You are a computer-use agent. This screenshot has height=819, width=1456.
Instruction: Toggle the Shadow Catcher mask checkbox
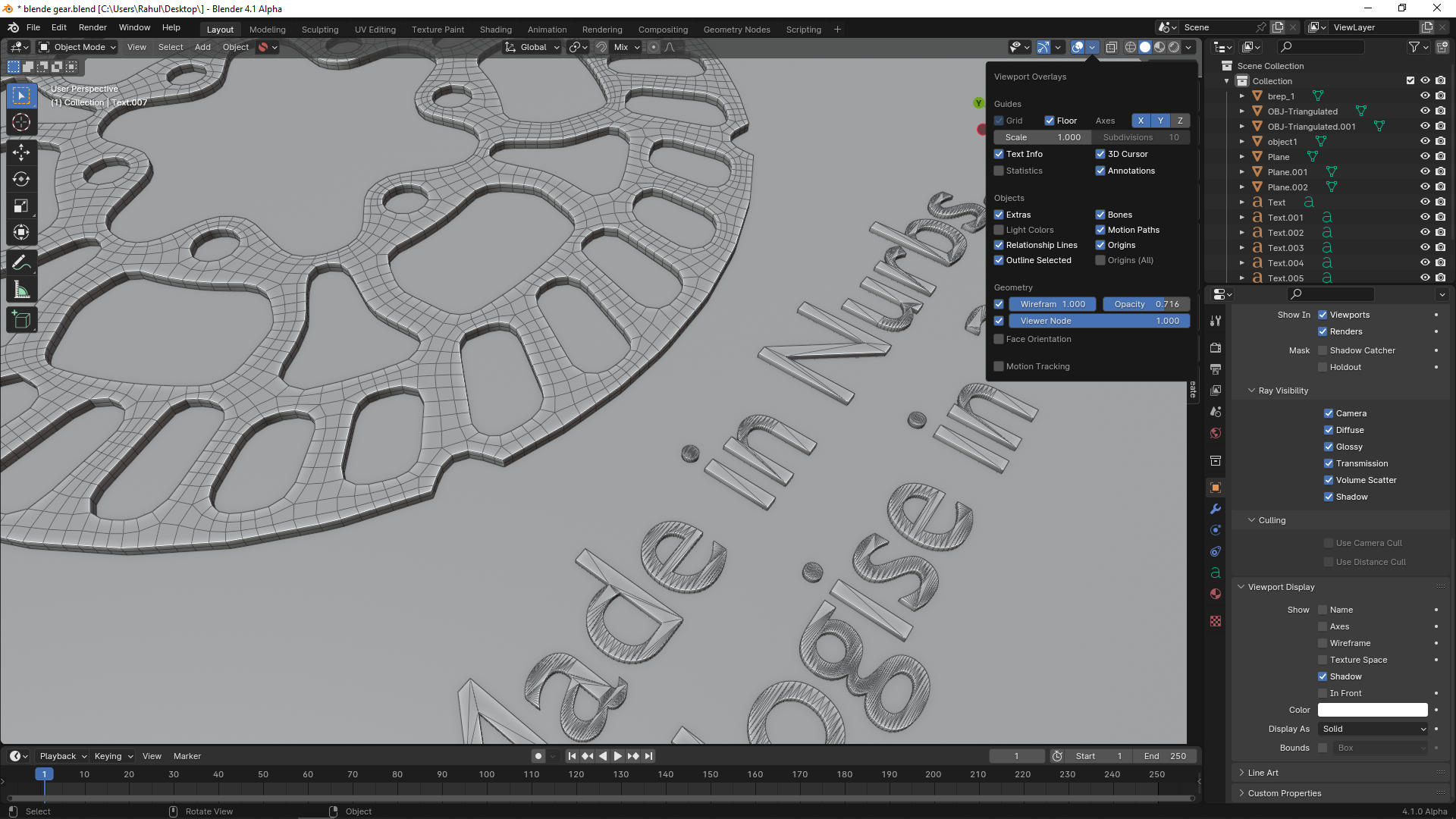pyautogui.click(x=1323, y=350)
